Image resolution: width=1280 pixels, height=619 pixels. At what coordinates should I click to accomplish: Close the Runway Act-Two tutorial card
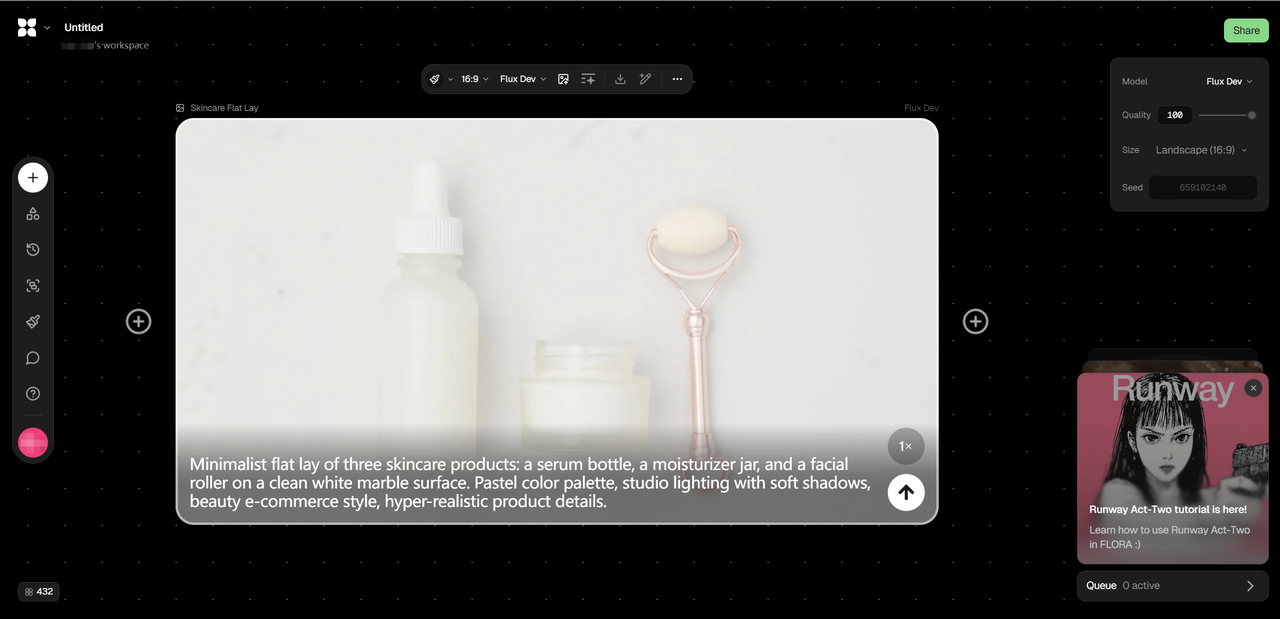point(1253,388)
